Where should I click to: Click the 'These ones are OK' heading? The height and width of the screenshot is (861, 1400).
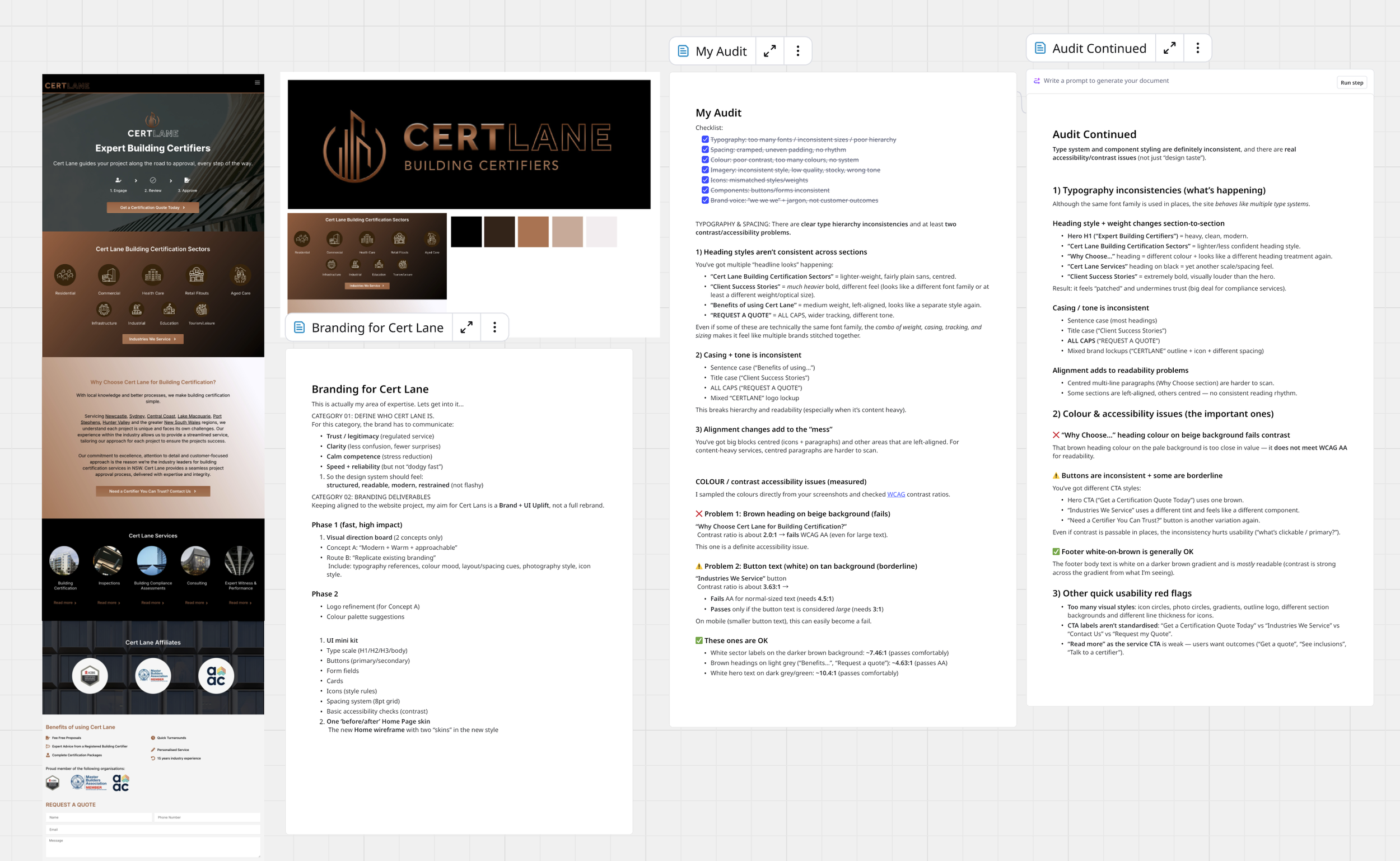point(736,640)
